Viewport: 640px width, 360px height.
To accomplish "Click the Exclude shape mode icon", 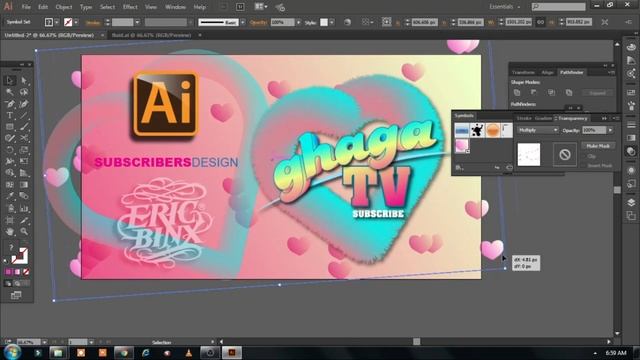I will 569,93.
